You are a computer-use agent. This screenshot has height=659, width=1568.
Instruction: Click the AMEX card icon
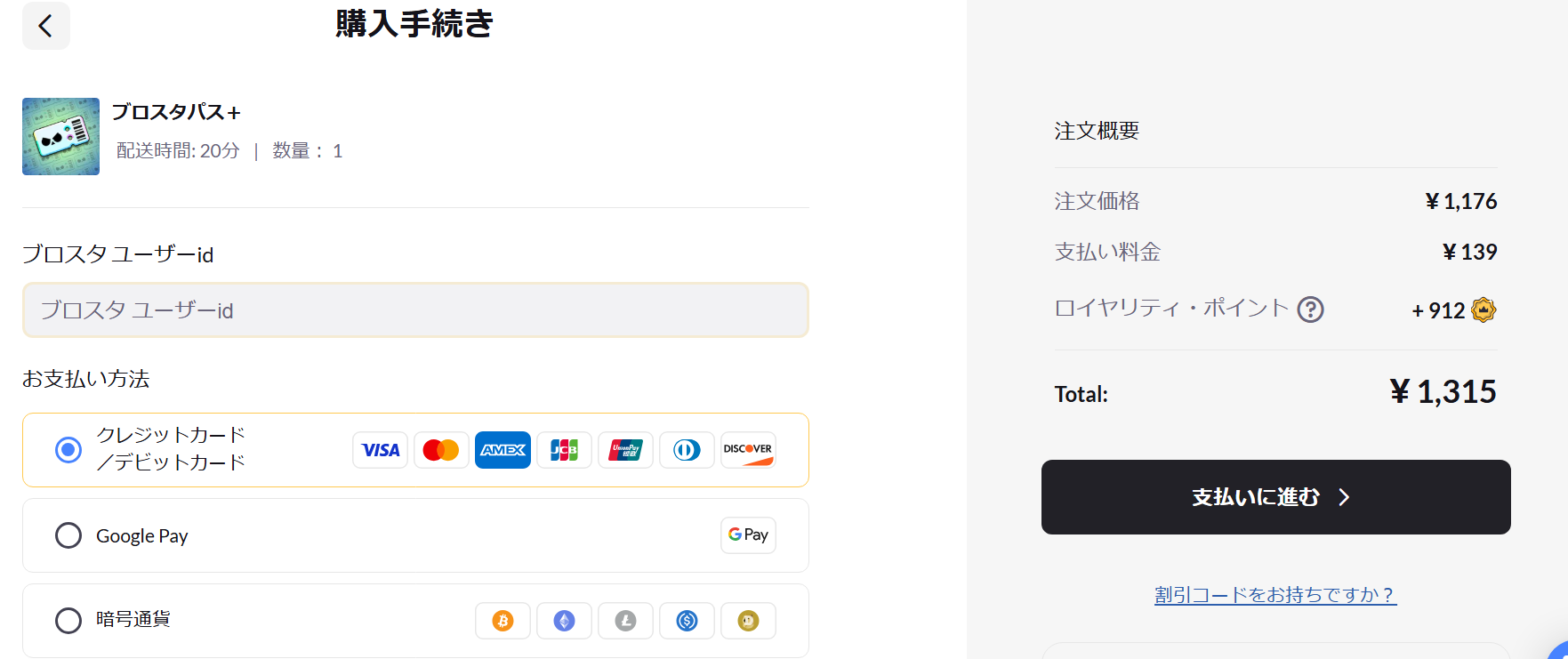click(503, 450)
